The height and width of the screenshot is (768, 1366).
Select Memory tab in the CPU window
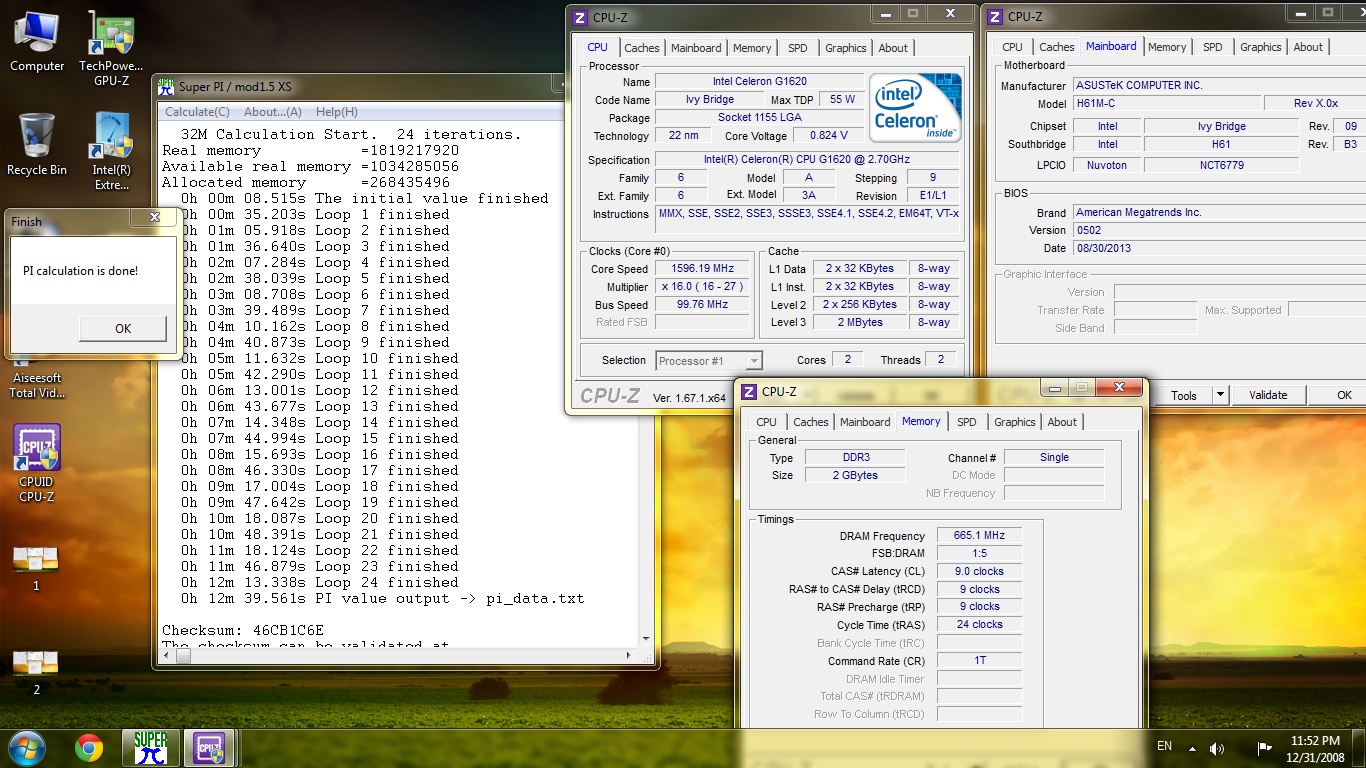tap(752, 48)
